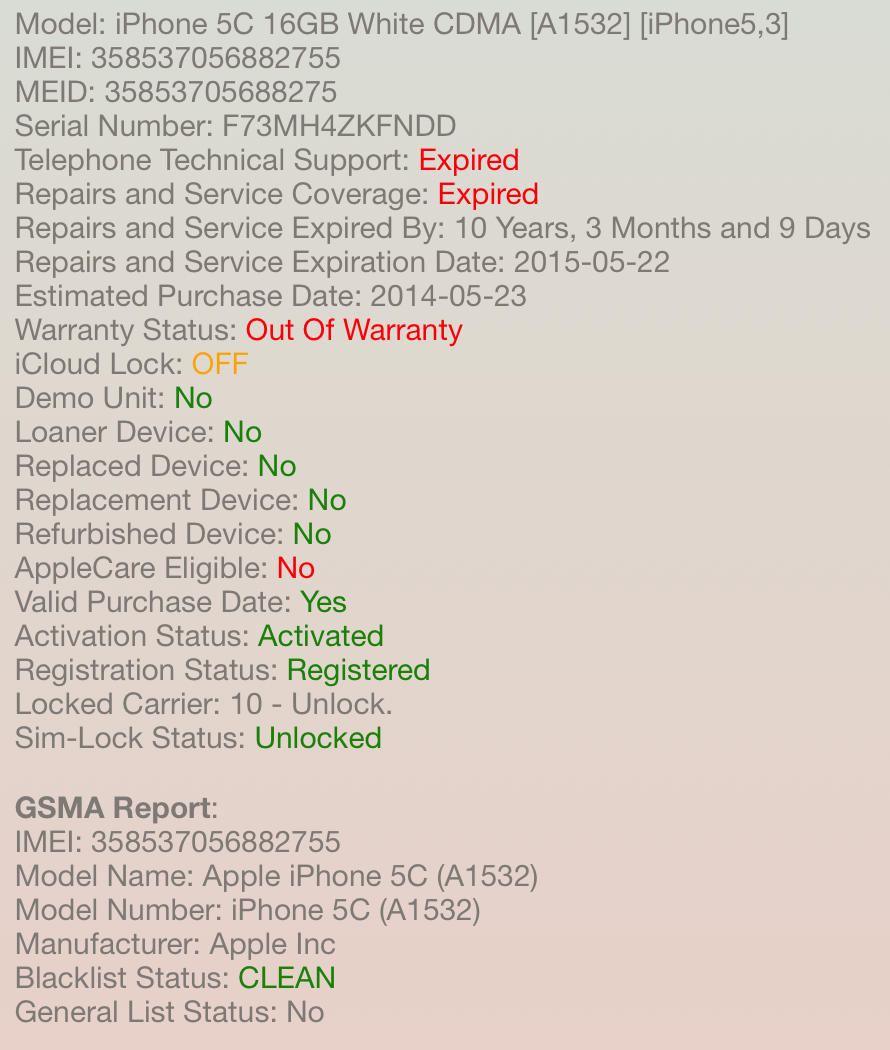Click the Expired Telephone Technical Support status
Viewport: 890px width, 1050px height.
coord(469,160)
